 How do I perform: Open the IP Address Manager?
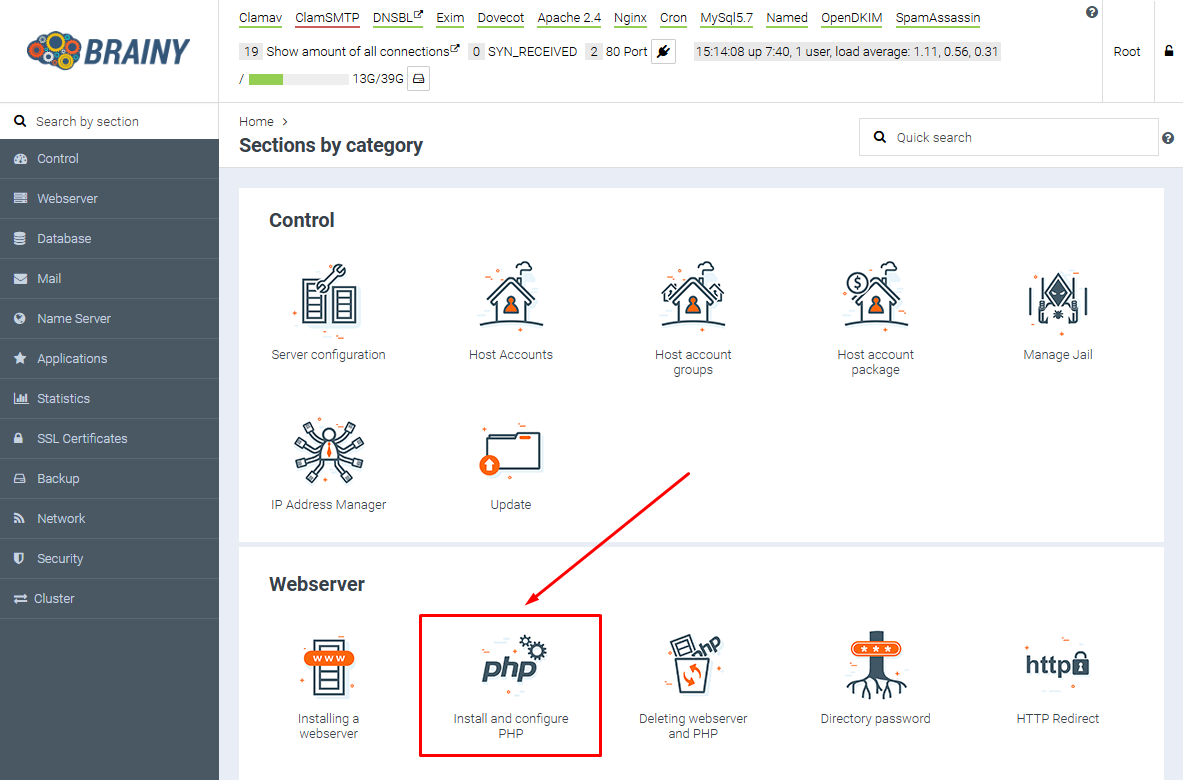[328, 463]
